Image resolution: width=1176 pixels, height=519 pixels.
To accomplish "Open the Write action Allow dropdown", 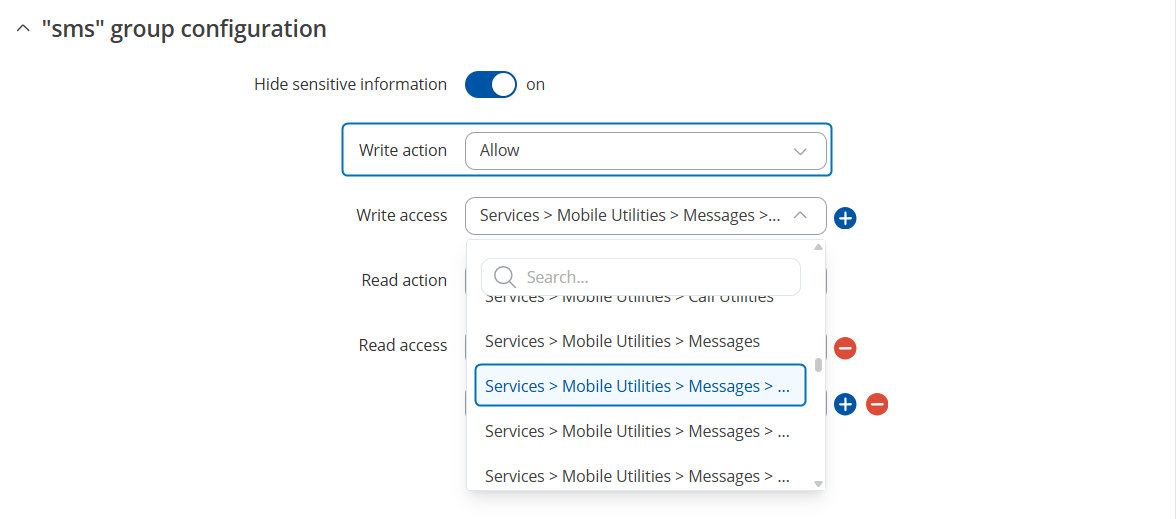I will [646, 151].
